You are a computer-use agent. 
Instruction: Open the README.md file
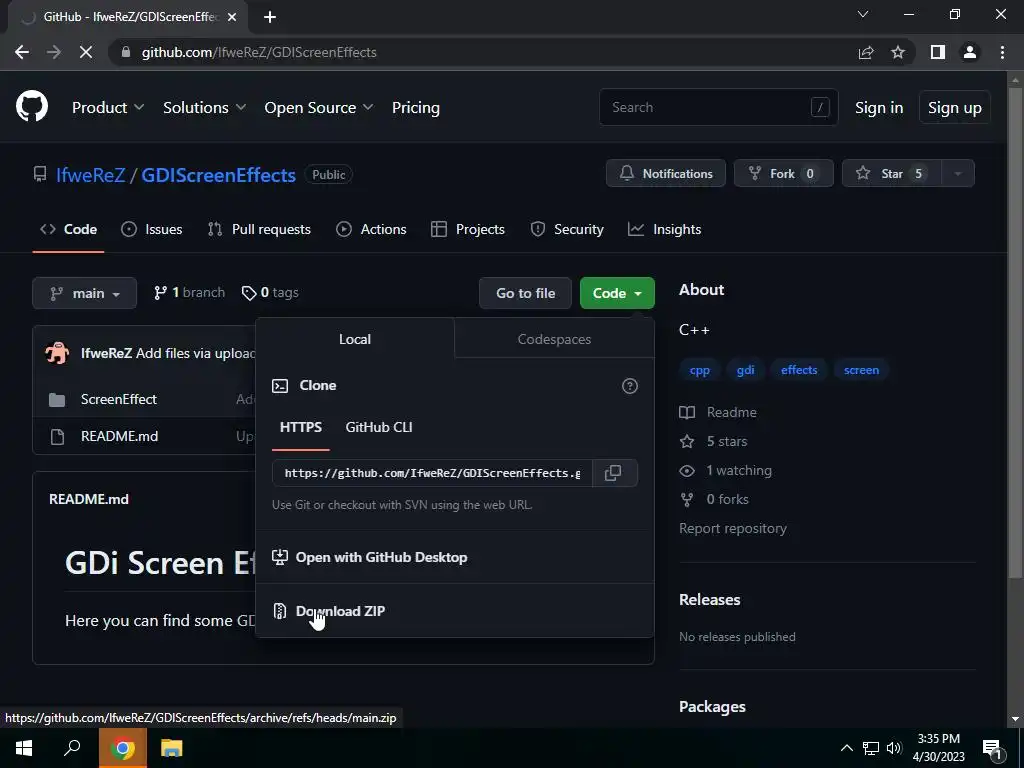click(120, 436)
